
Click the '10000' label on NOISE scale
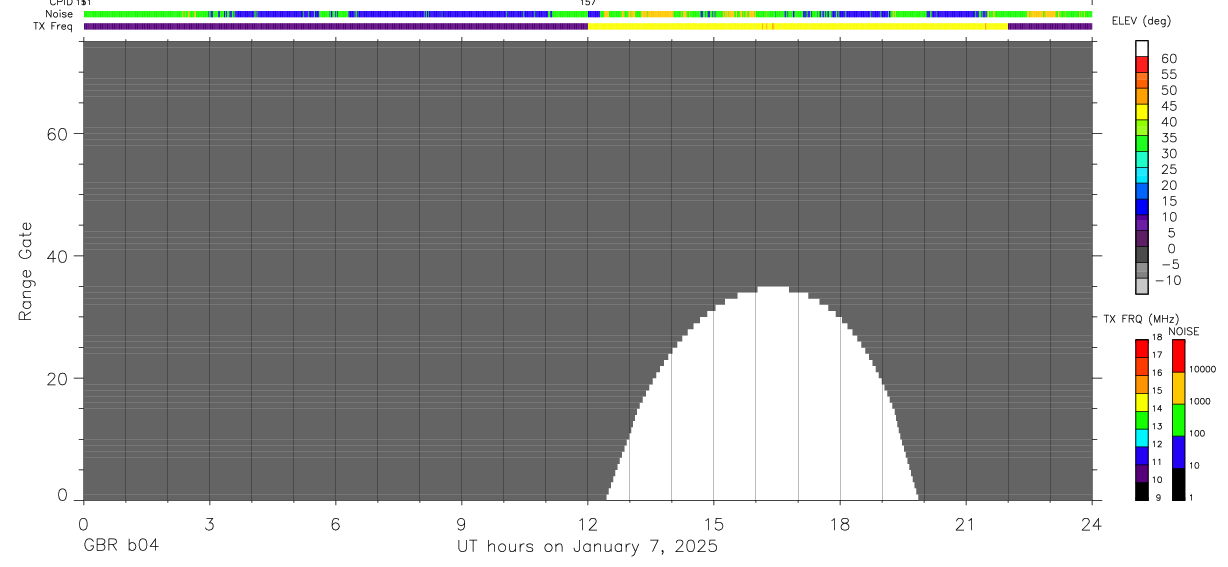click(1201, 369)
